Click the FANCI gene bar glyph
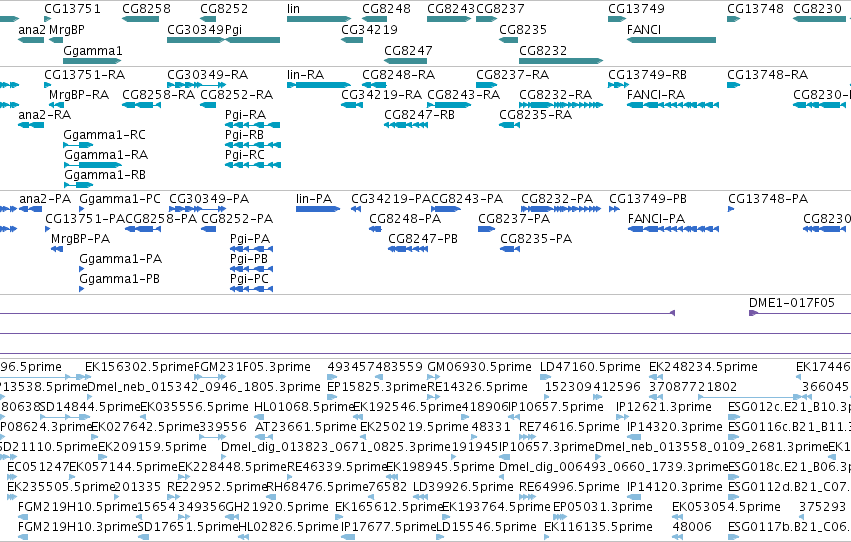The image size is (851, 542). coord(671,40)
